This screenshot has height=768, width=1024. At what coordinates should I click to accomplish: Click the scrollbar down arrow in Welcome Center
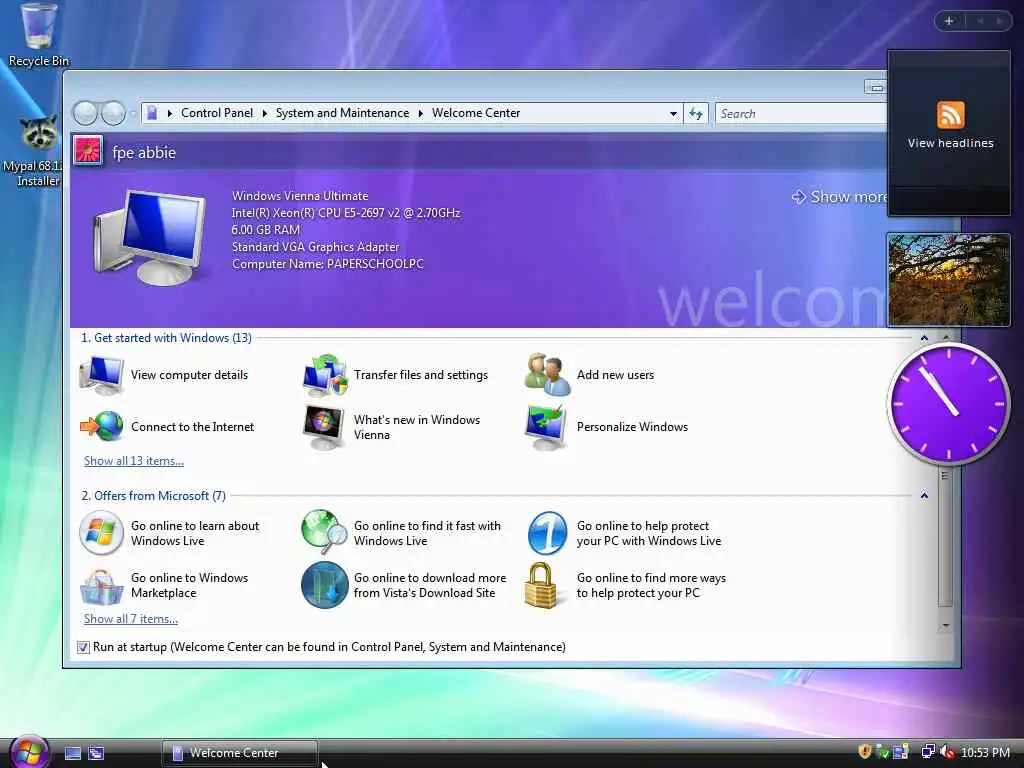[x=946, y=626]
